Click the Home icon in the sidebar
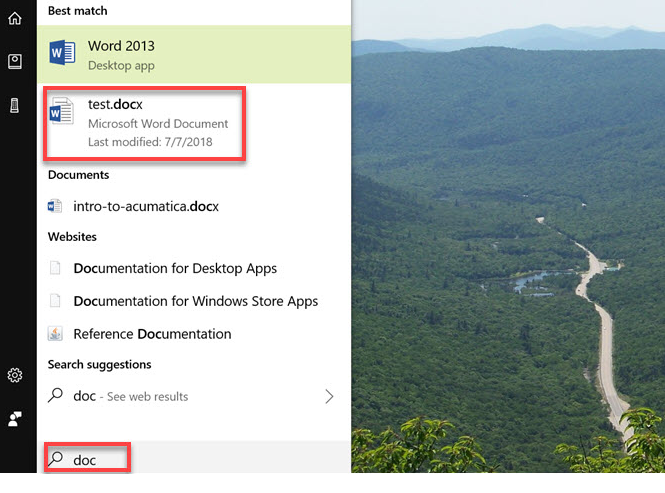 pos(15,19)
